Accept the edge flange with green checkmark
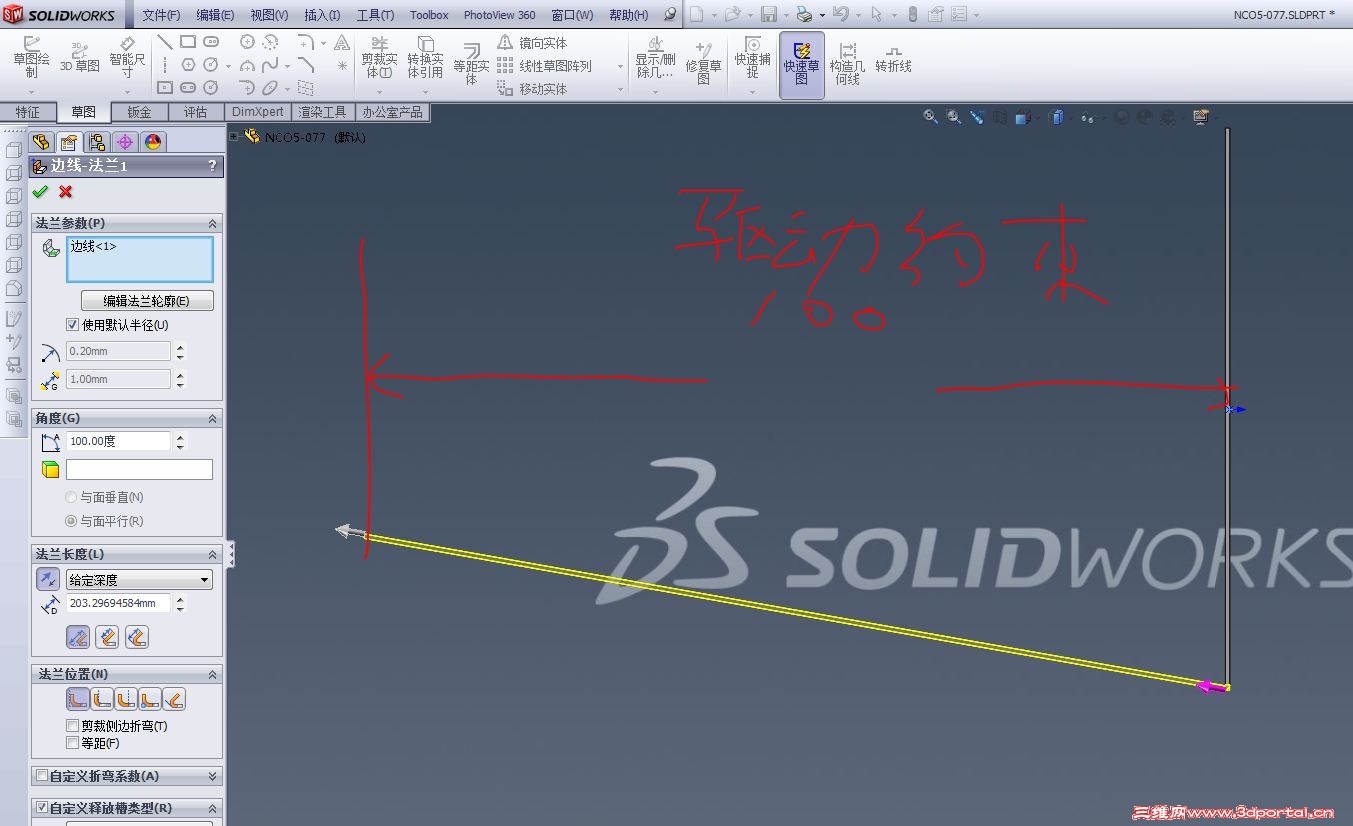1353x826 pixels. [x=40, y=192]
